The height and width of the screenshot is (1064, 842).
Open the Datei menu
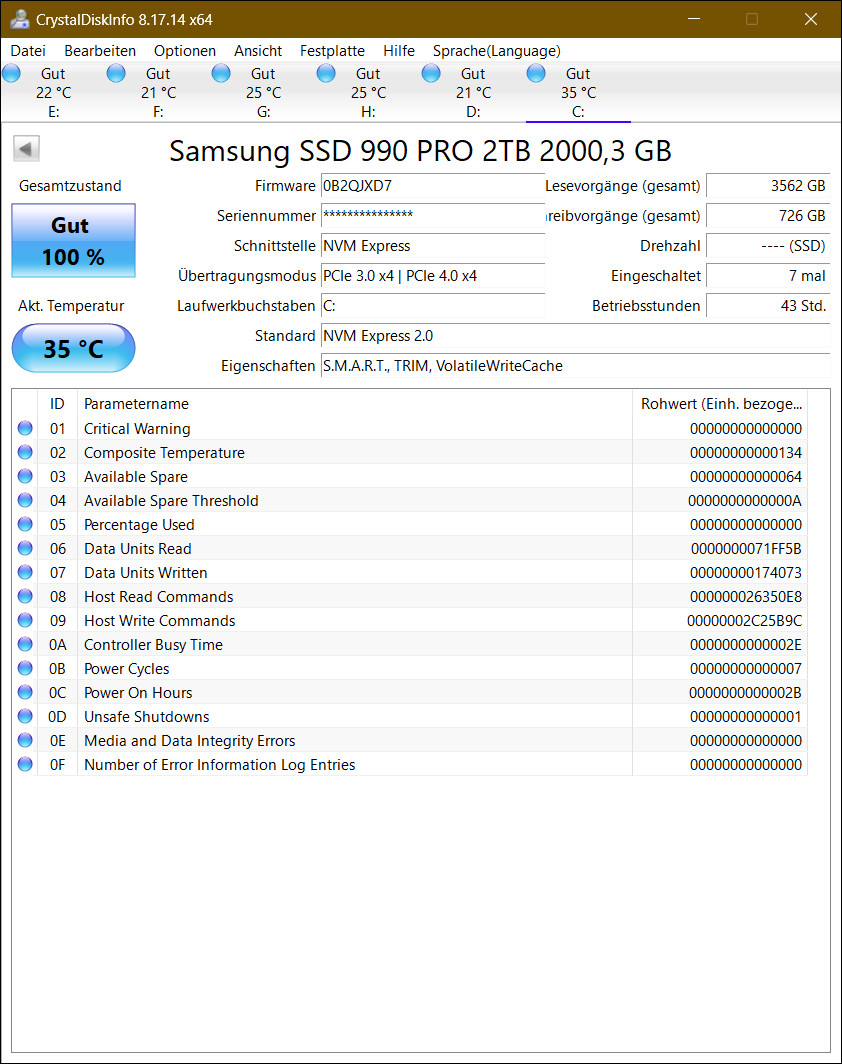(28, 51)
